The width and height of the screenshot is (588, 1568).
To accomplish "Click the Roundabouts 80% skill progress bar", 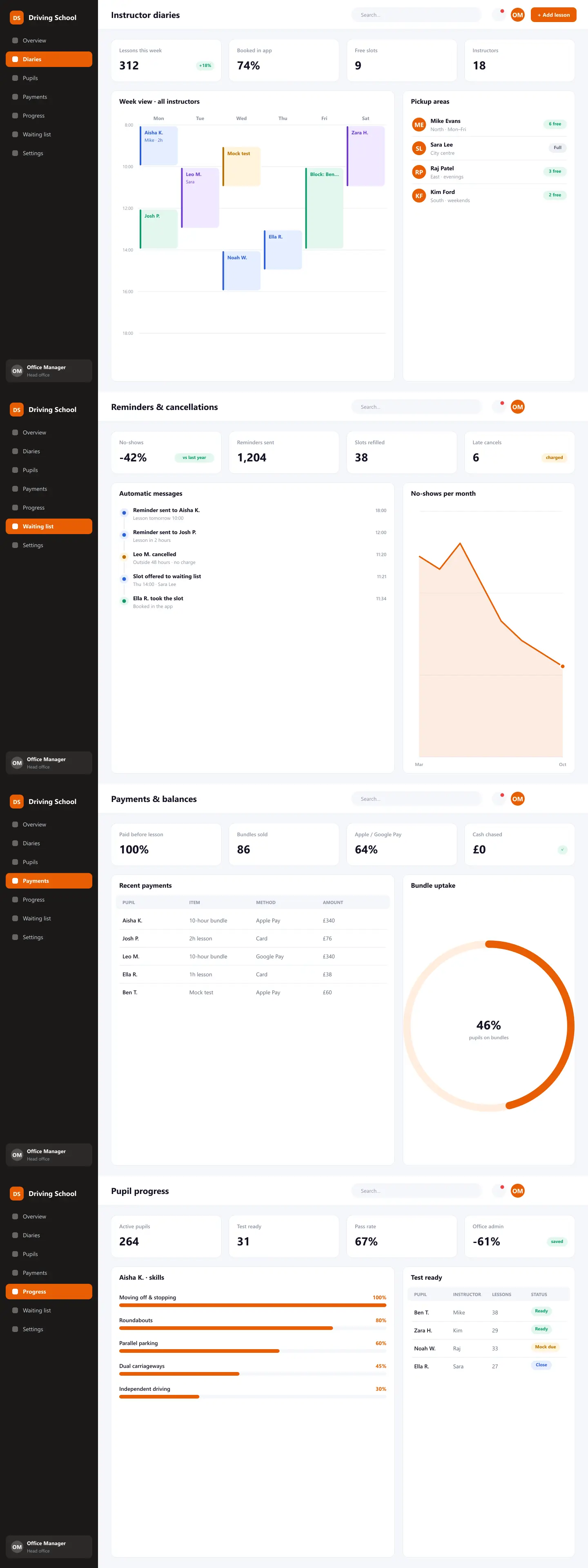I will tap(253, 1328).
